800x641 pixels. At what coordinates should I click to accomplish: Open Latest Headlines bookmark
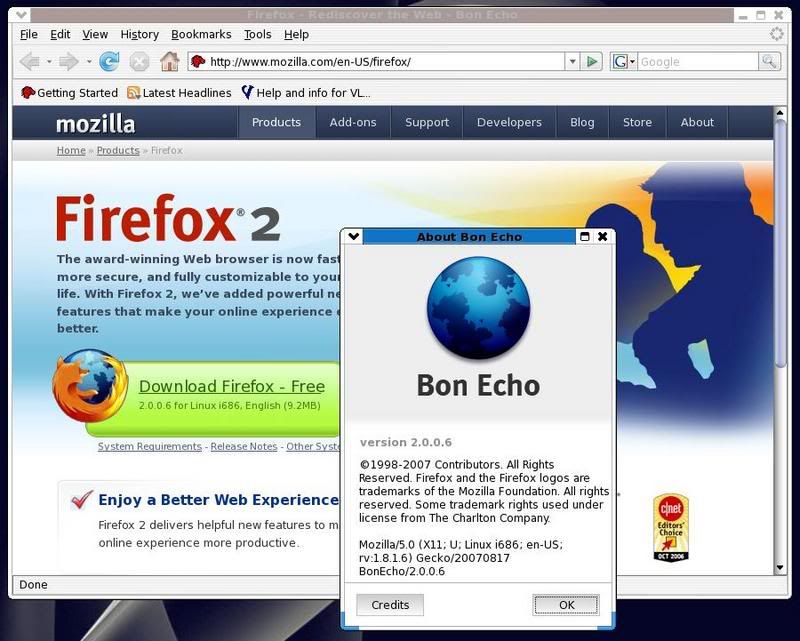pos(179,92)
